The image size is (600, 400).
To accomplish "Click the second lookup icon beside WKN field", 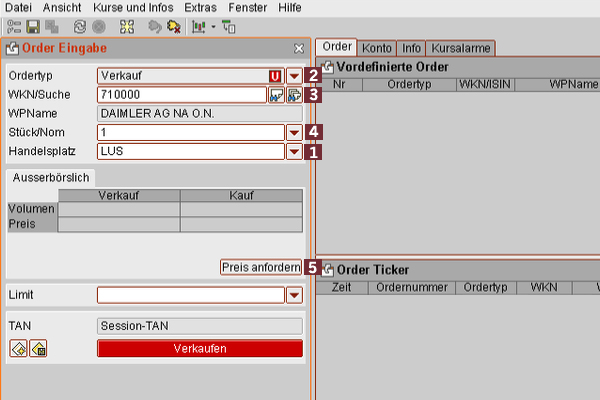I will (x=294, y=96).
